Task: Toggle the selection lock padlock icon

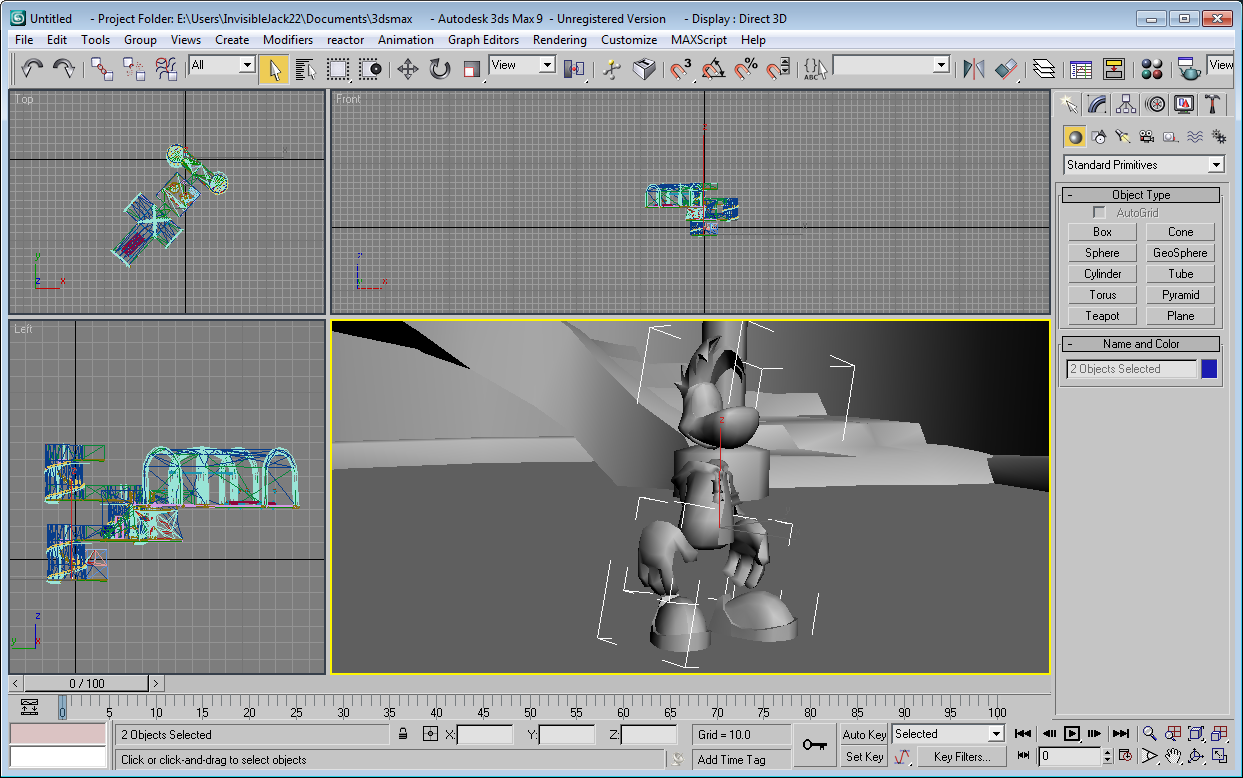Action: tap(402, 734)
